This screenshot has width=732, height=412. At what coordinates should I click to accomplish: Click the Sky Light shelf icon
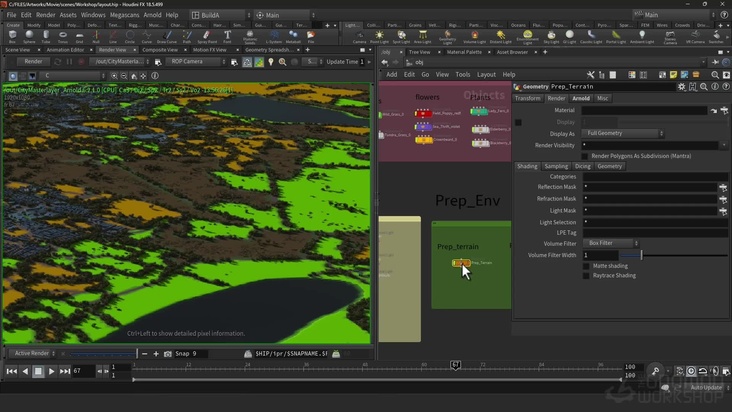553,36
